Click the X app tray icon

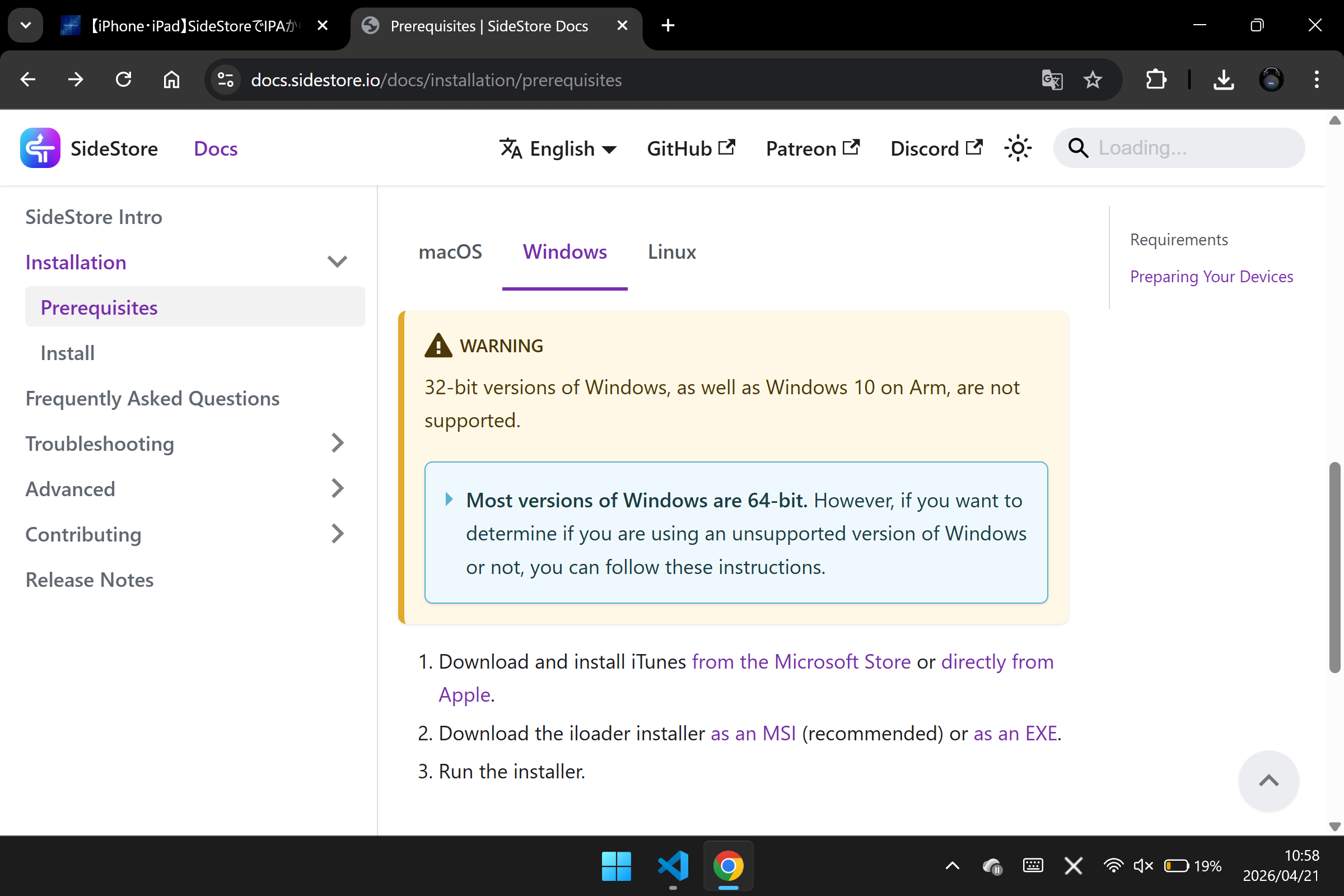tap(1073, 866)
